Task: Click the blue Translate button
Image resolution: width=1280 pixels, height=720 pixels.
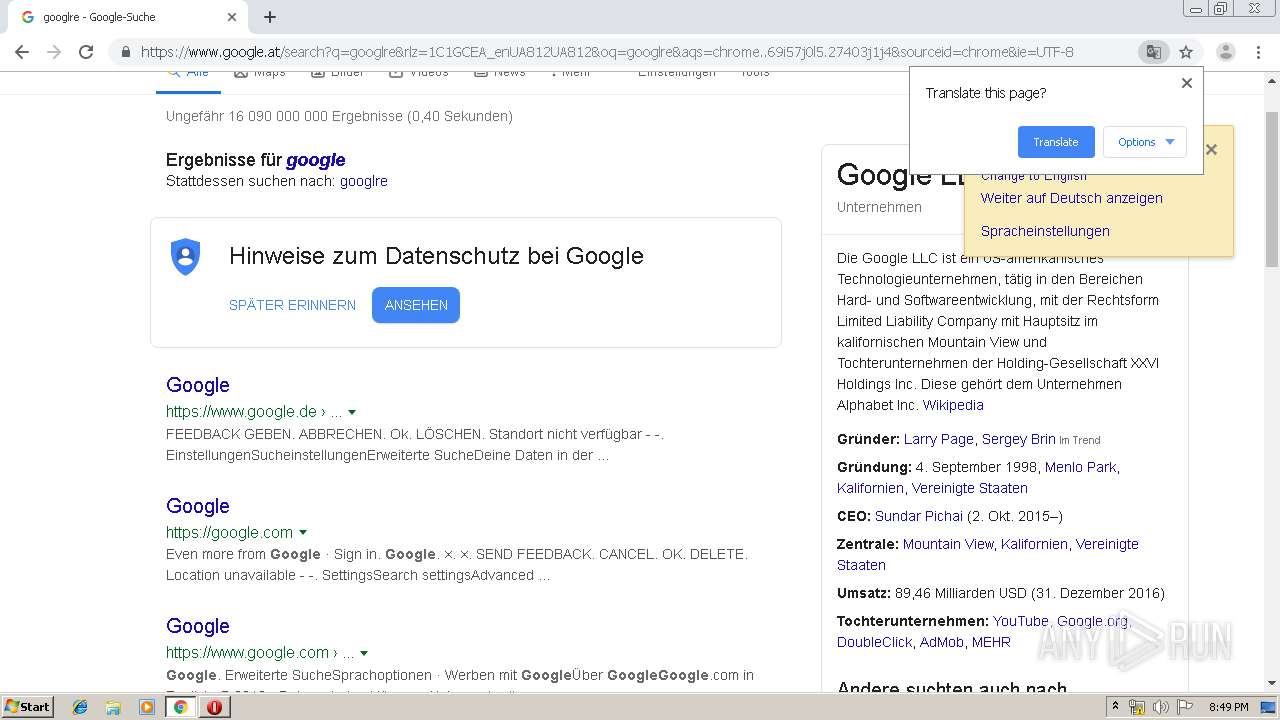Action: coord(1056,142)
